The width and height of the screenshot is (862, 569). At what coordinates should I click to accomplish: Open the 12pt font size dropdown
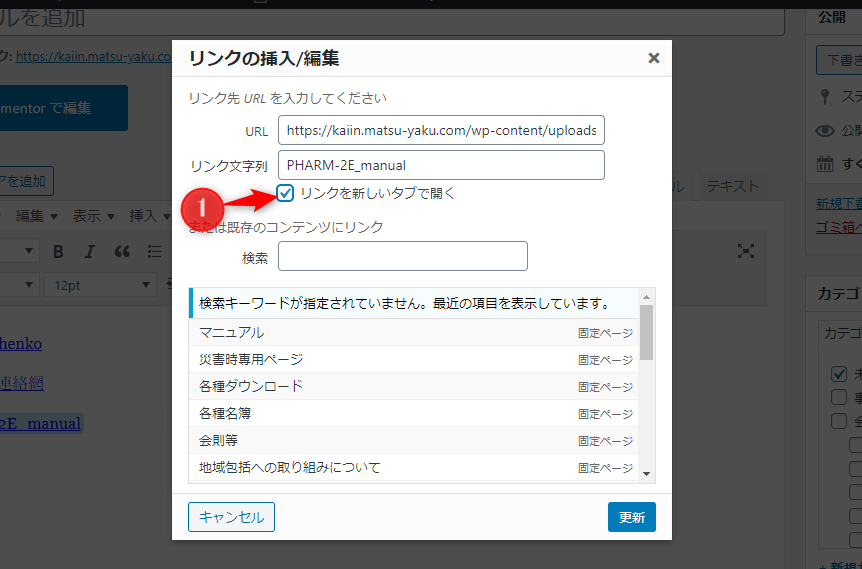point(100,285)
